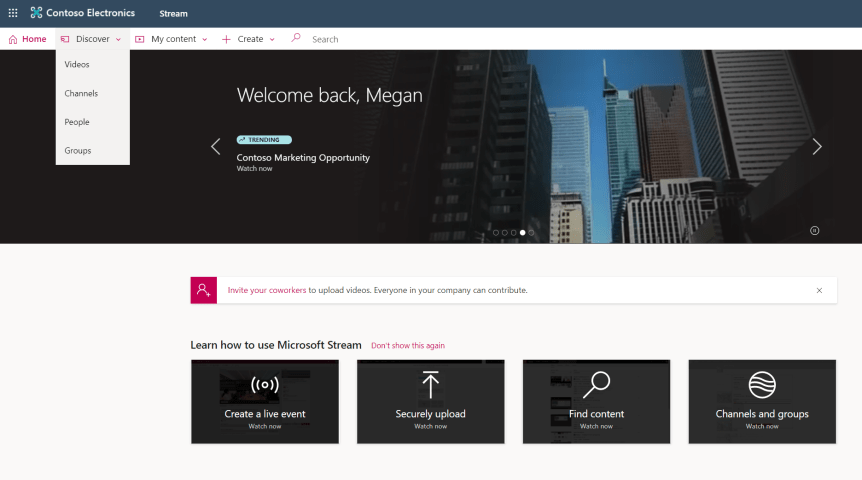Click Don't show this again link
The image size is (862, 480).
pos(407,346)
